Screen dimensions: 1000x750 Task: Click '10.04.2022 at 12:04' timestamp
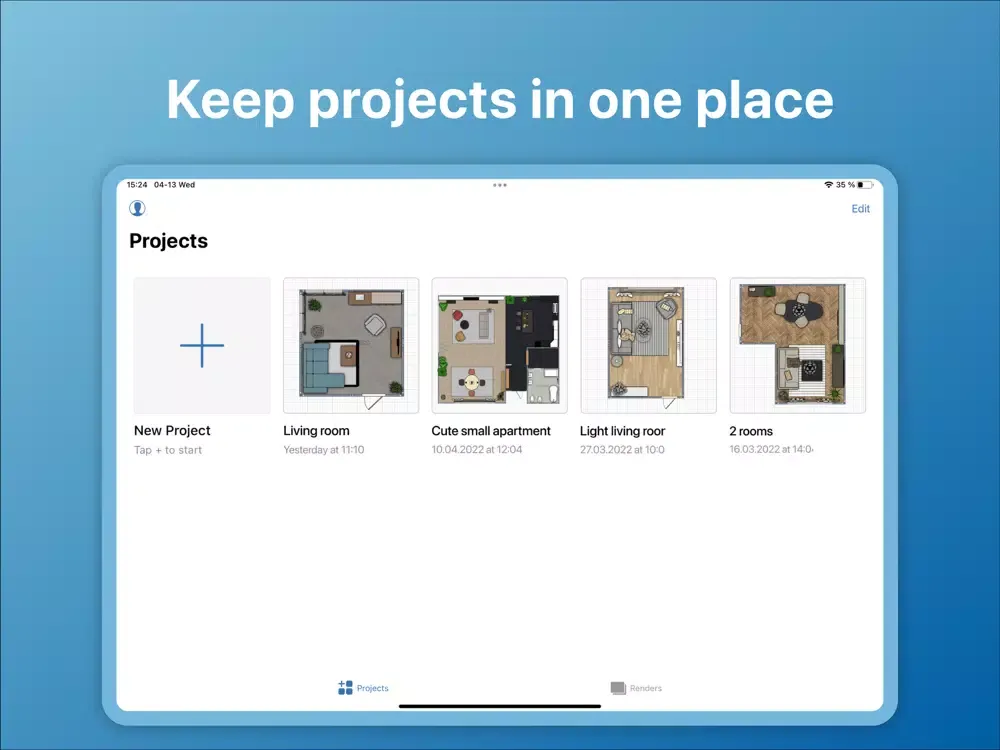pos(477,450)
